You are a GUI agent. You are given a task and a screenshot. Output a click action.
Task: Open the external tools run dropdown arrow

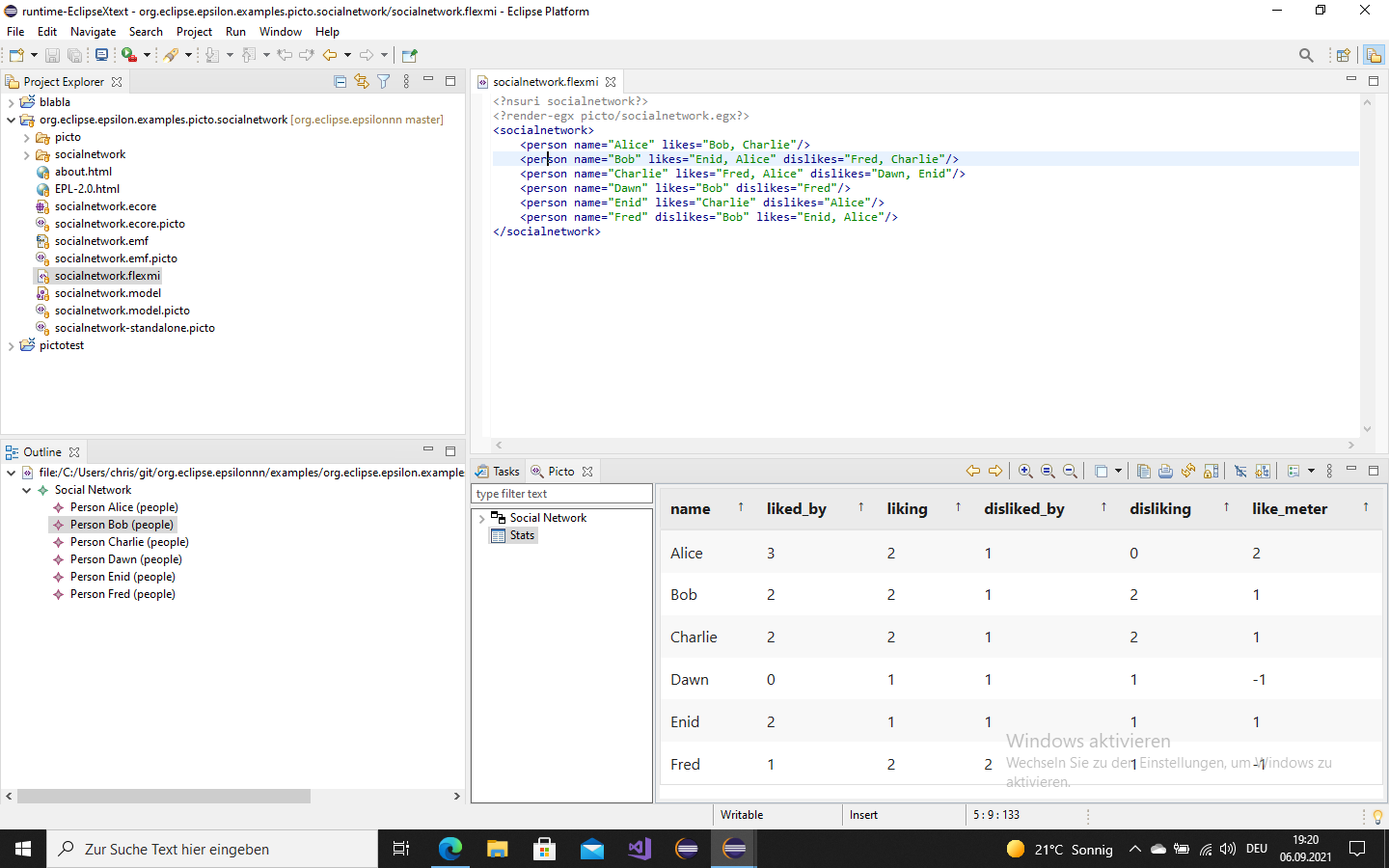pos(147,55)
